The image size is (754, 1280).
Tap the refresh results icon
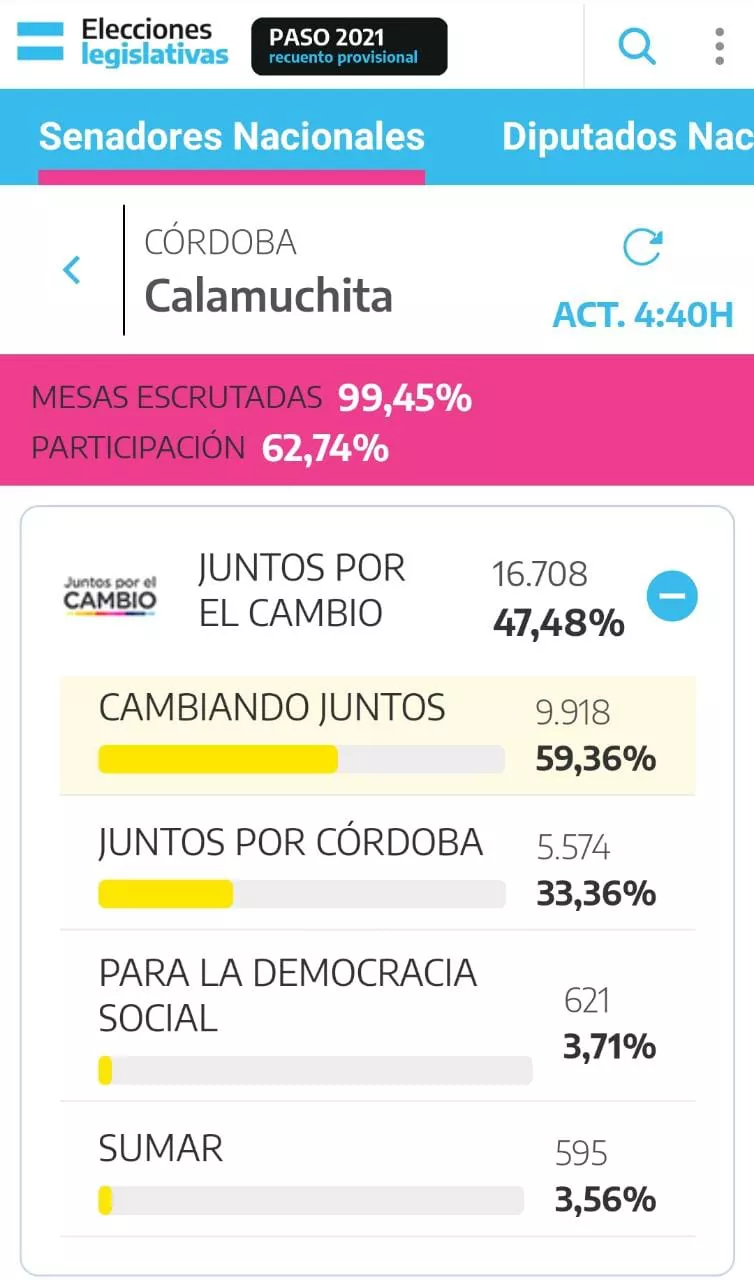click(x=642, y=247)
